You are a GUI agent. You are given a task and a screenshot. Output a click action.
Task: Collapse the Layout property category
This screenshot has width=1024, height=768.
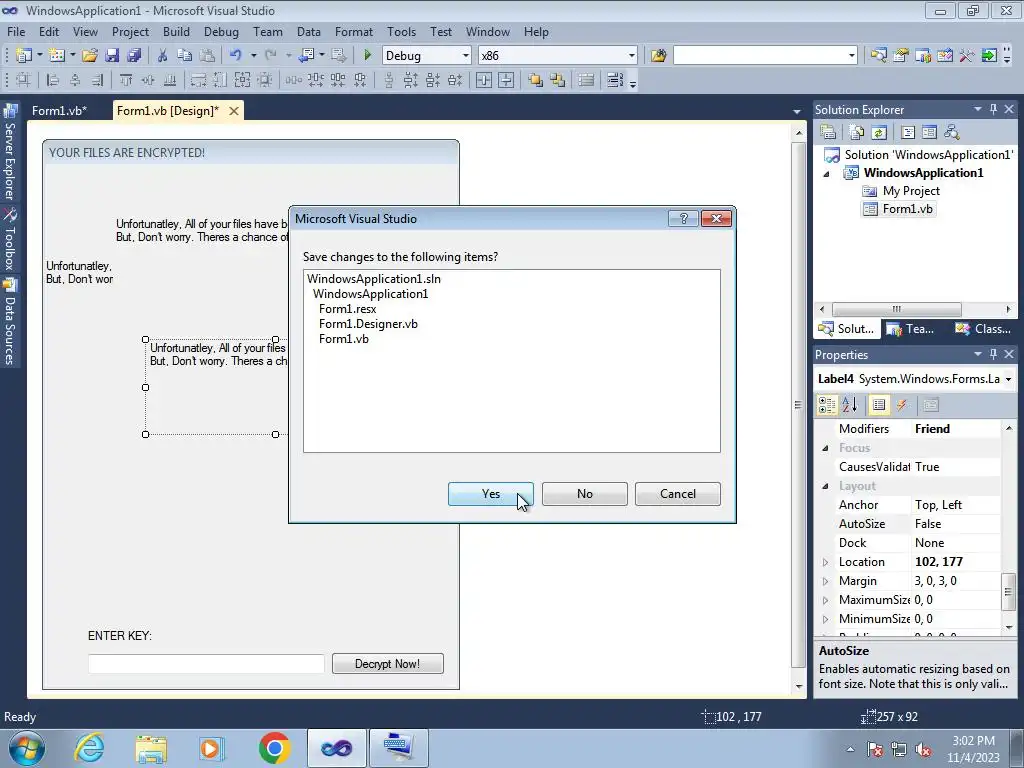click(825, 486)
